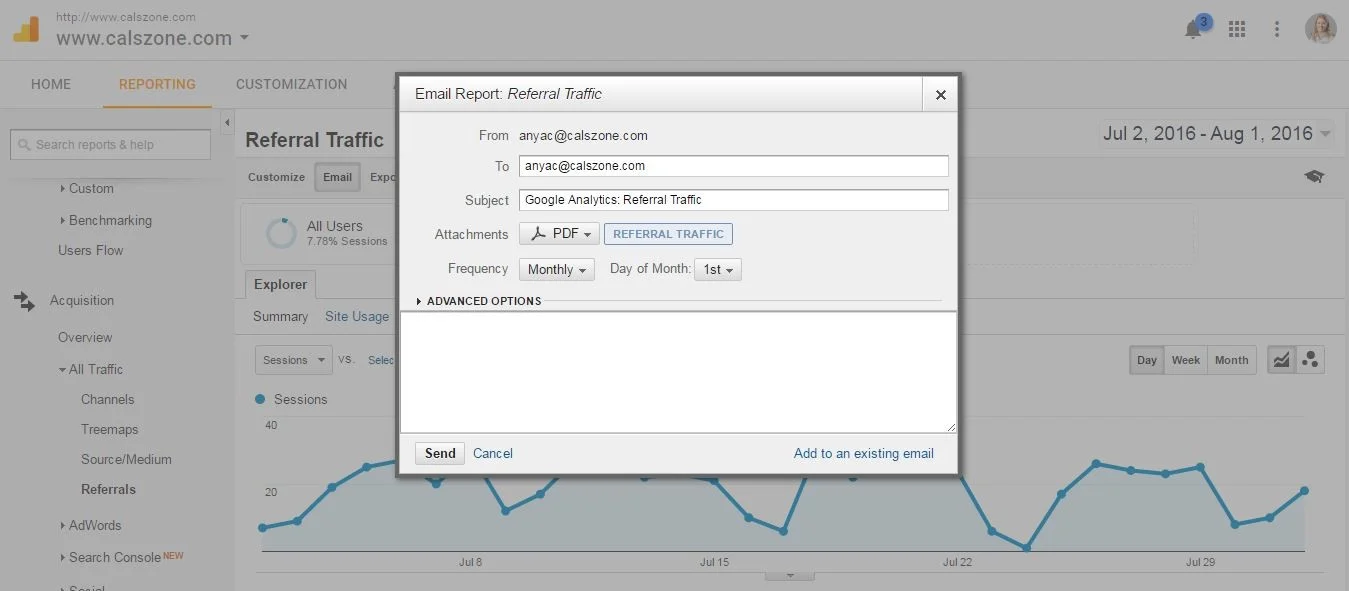This screenshot has height=591, width=1349.
Task: Go to the HOME tab
Action: tap(51, 84)
